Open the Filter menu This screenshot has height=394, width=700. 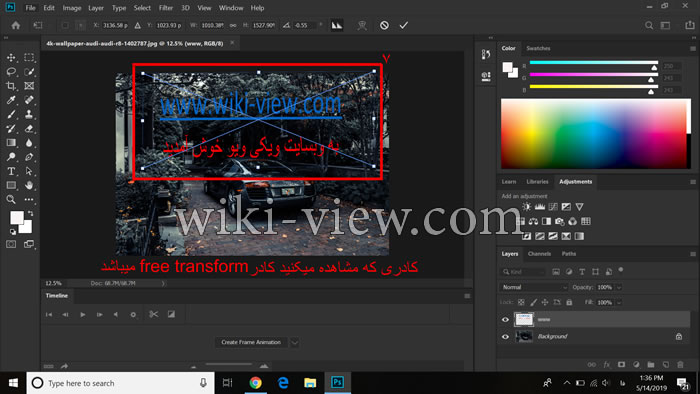(x=166, y=8)
